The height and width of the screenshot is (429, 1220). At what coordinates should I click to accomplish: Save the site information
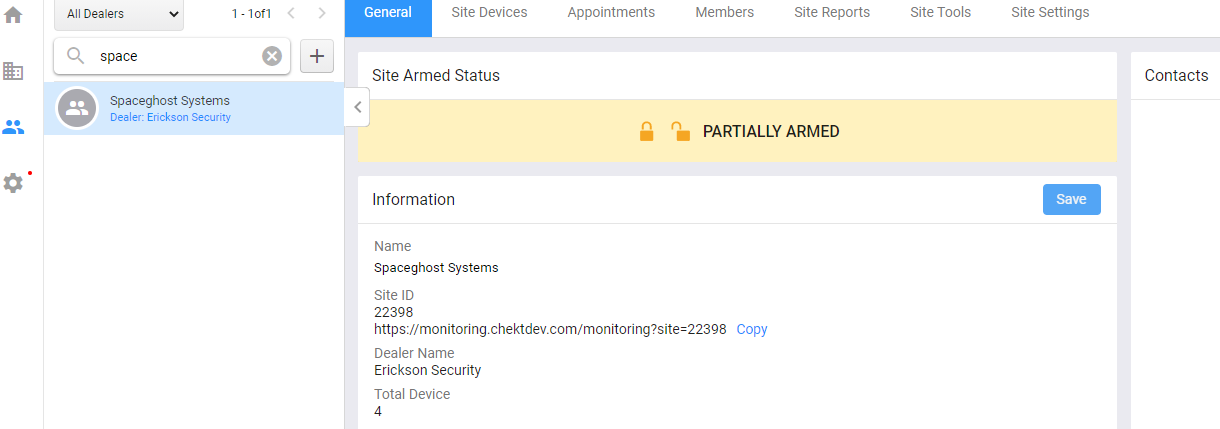tap(1071, 199)
